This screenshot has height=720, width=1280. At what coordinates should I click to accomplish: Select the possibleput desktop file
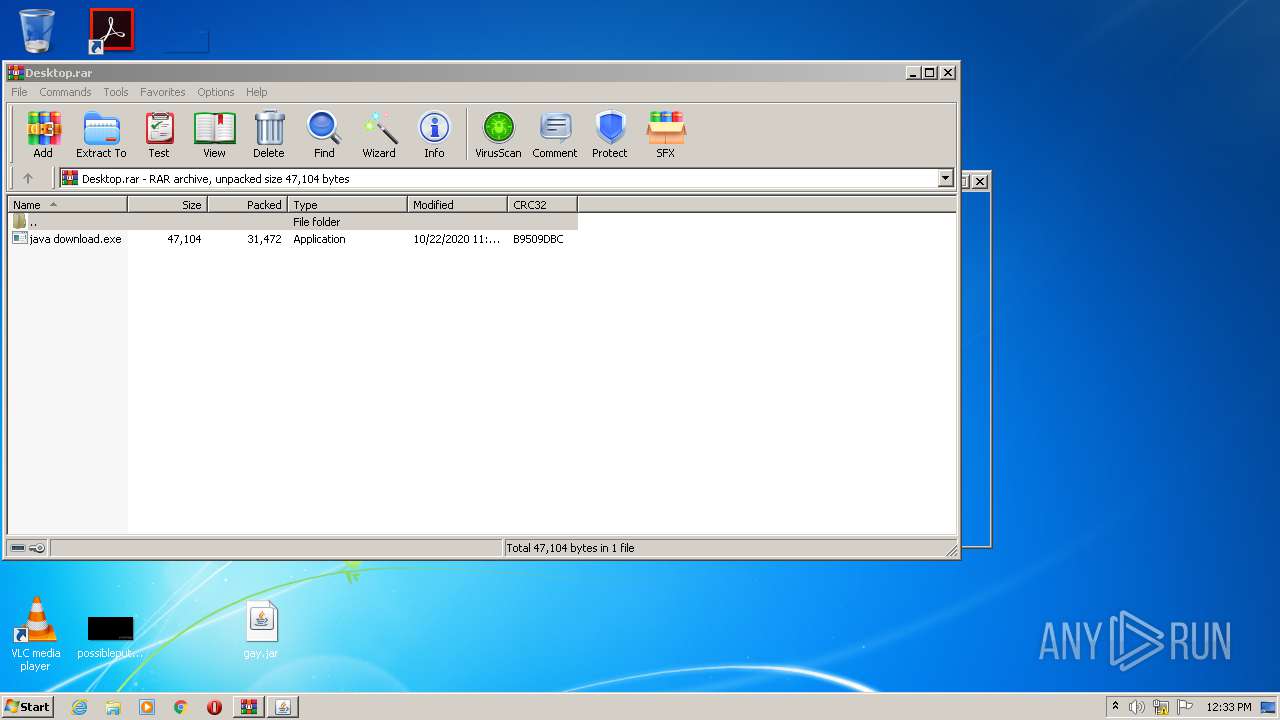(110, 637)
